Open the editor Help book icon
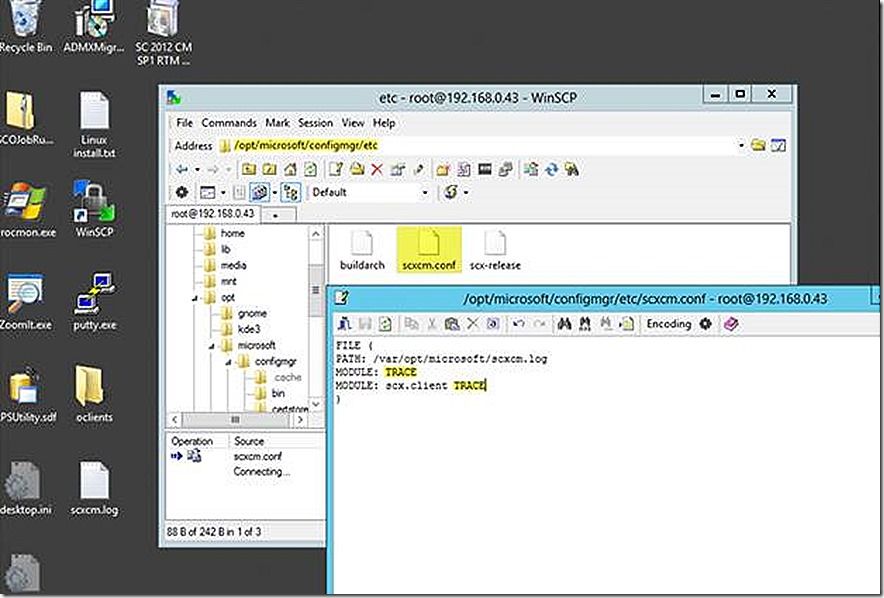 (731, 324)
